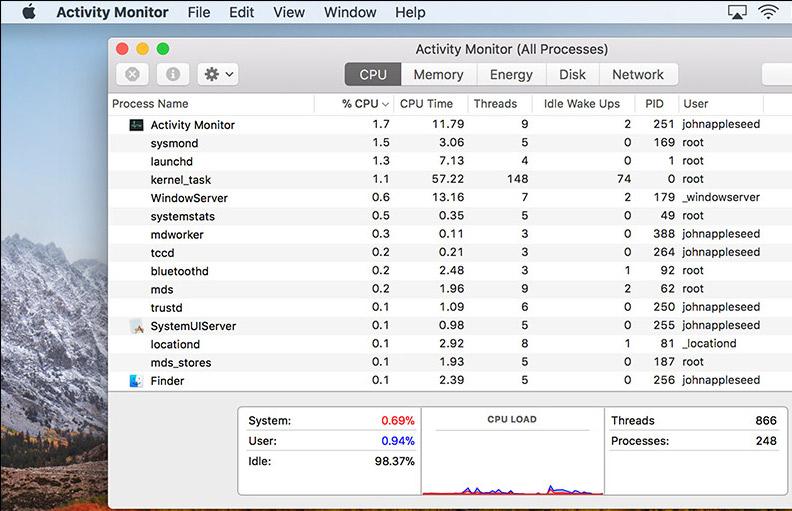
Task: Click the User 0.94% value
Action: [398, 441]
